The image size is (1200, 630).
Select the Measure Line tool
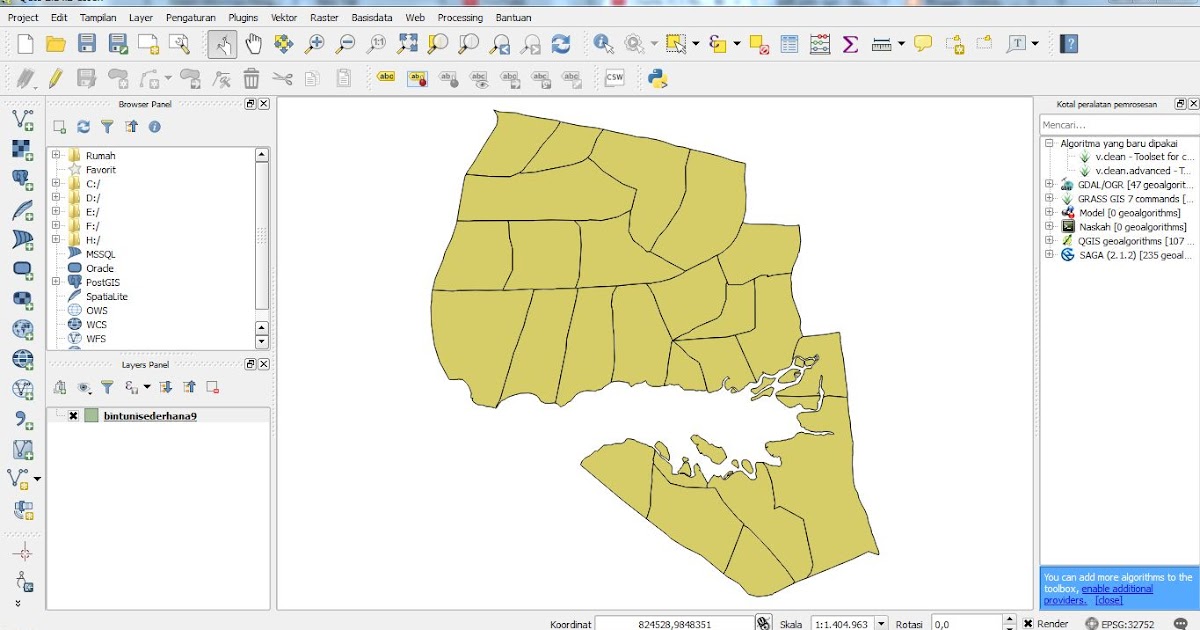(x=882, y=44)
